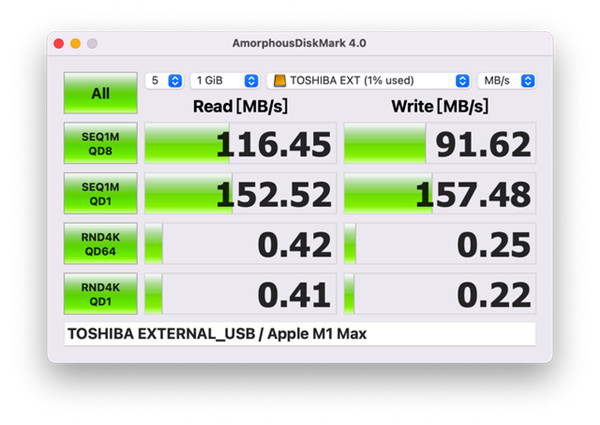Click the 0.22 write result value

[439, 294]
